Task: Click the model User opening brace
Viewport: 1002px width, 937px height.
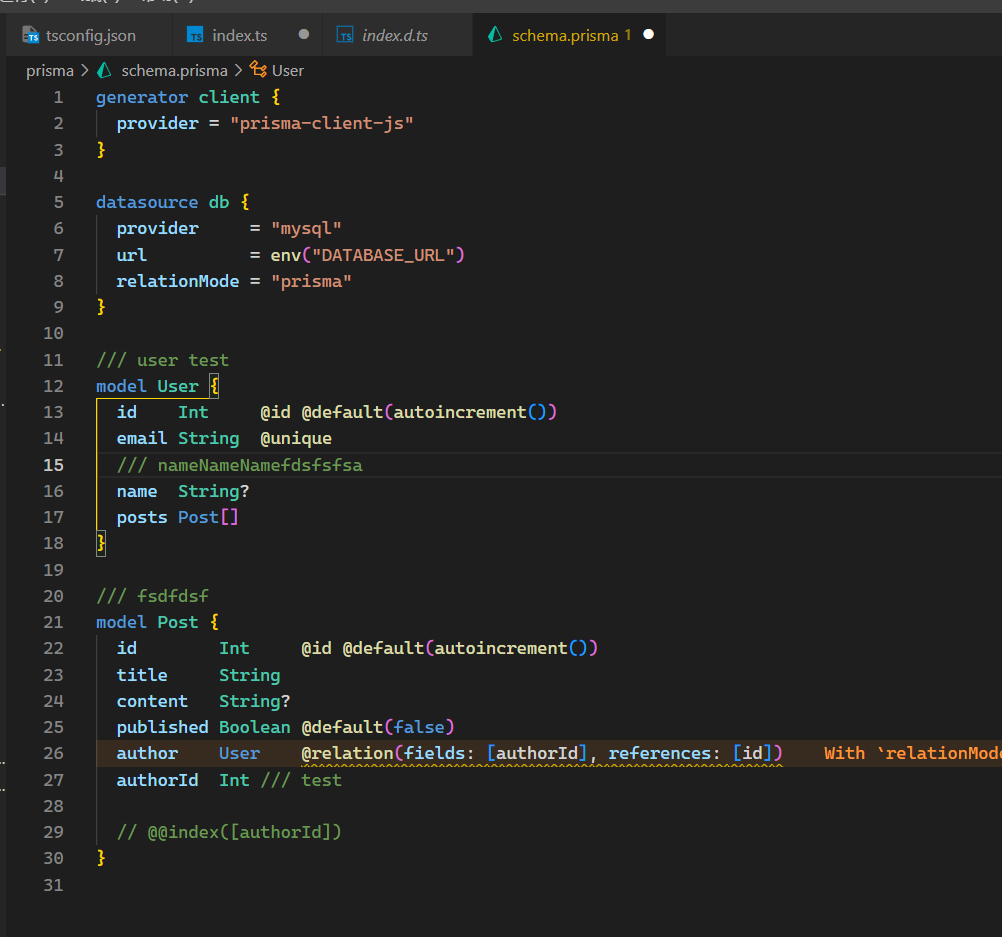Action: [x=214, y=386]
